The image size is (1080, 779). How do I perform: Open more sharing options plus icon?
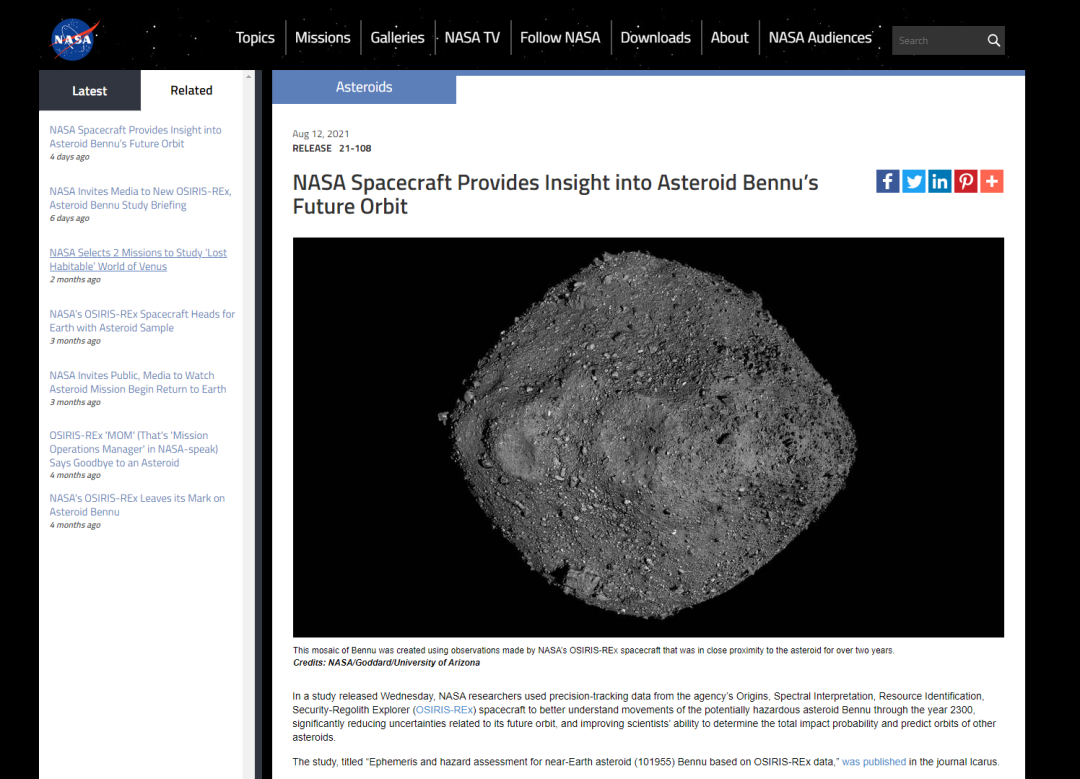point(991,181)
